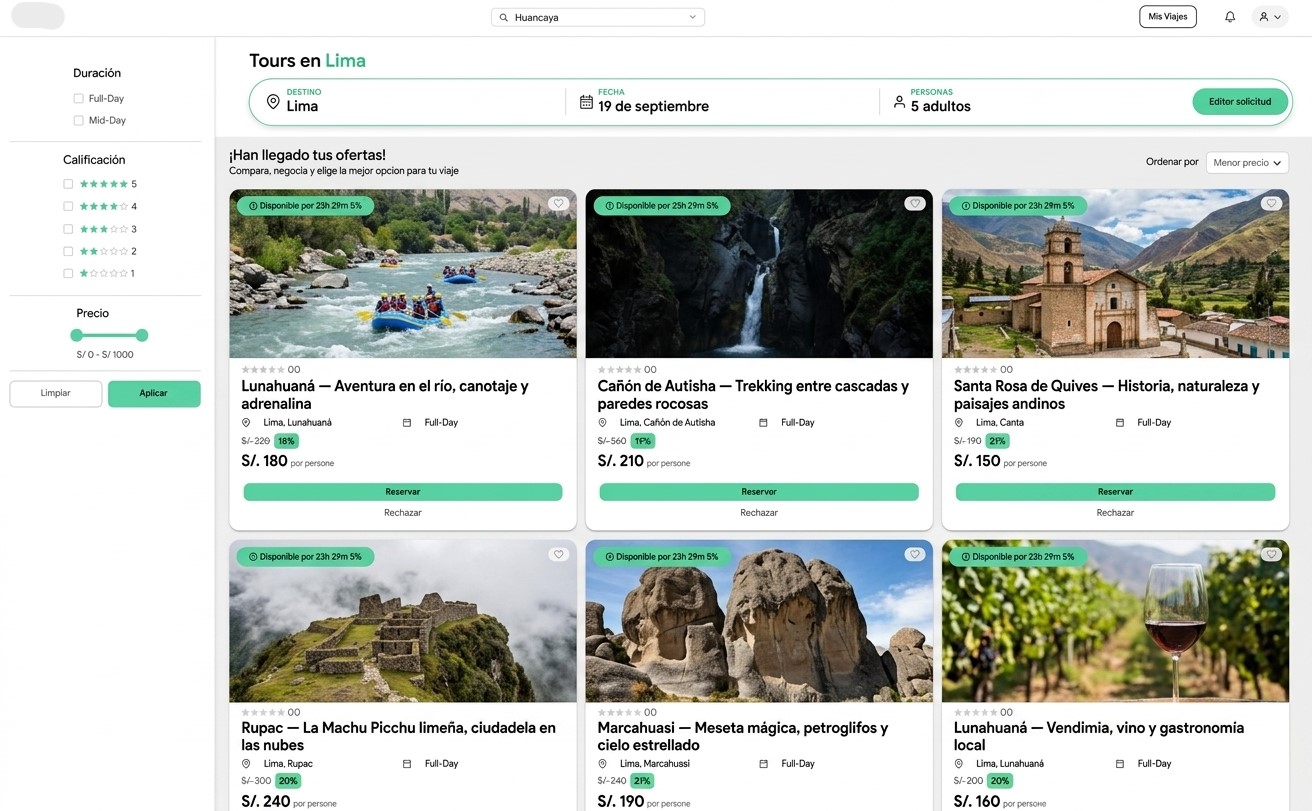This screenshot has height=811, width=1312.
Task: Click the maximum price slider handle
Action: [142, 335]
